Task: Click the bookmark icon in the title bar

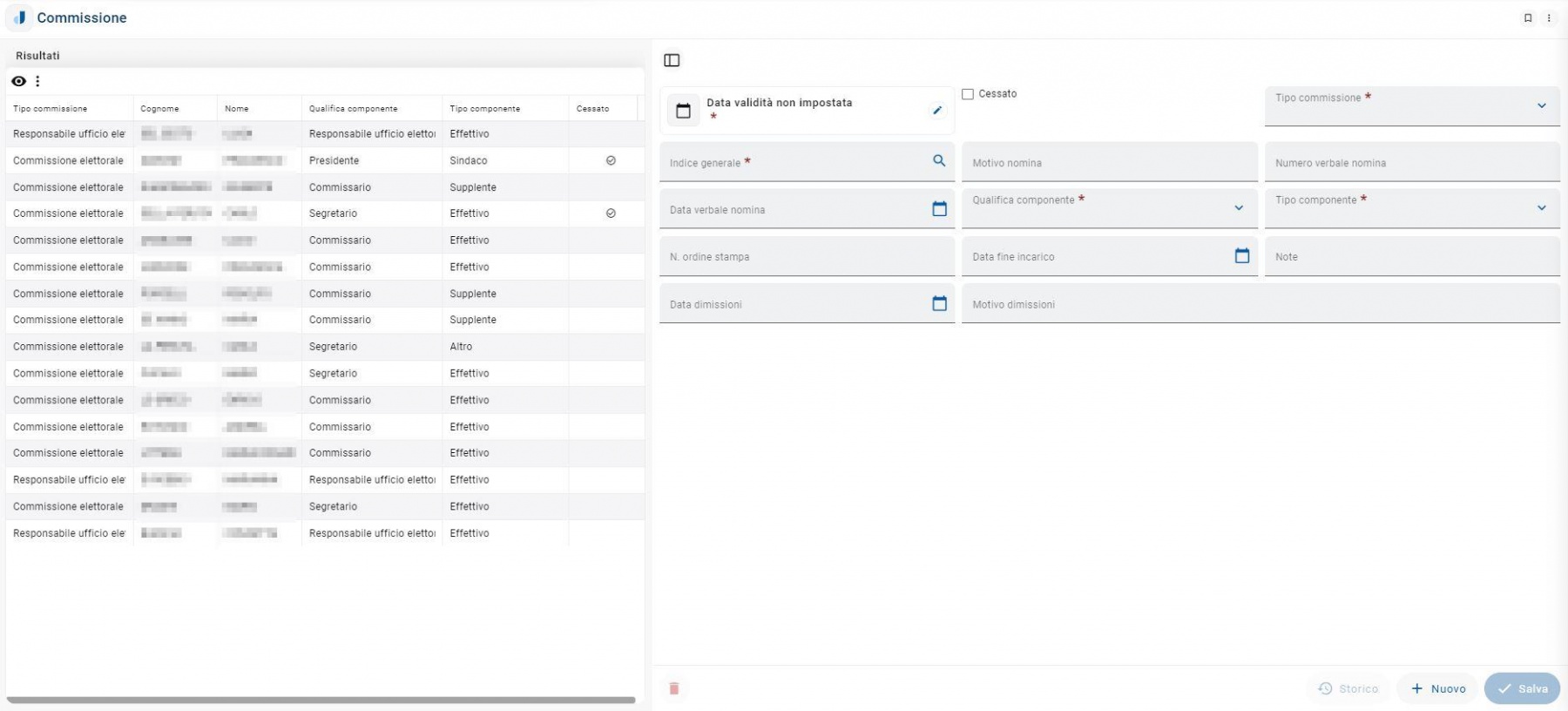Action: 1528,17
